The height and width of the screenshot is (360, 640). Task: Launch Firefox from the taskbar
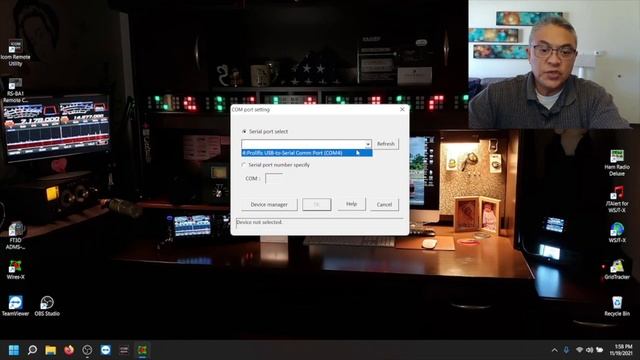69,350
